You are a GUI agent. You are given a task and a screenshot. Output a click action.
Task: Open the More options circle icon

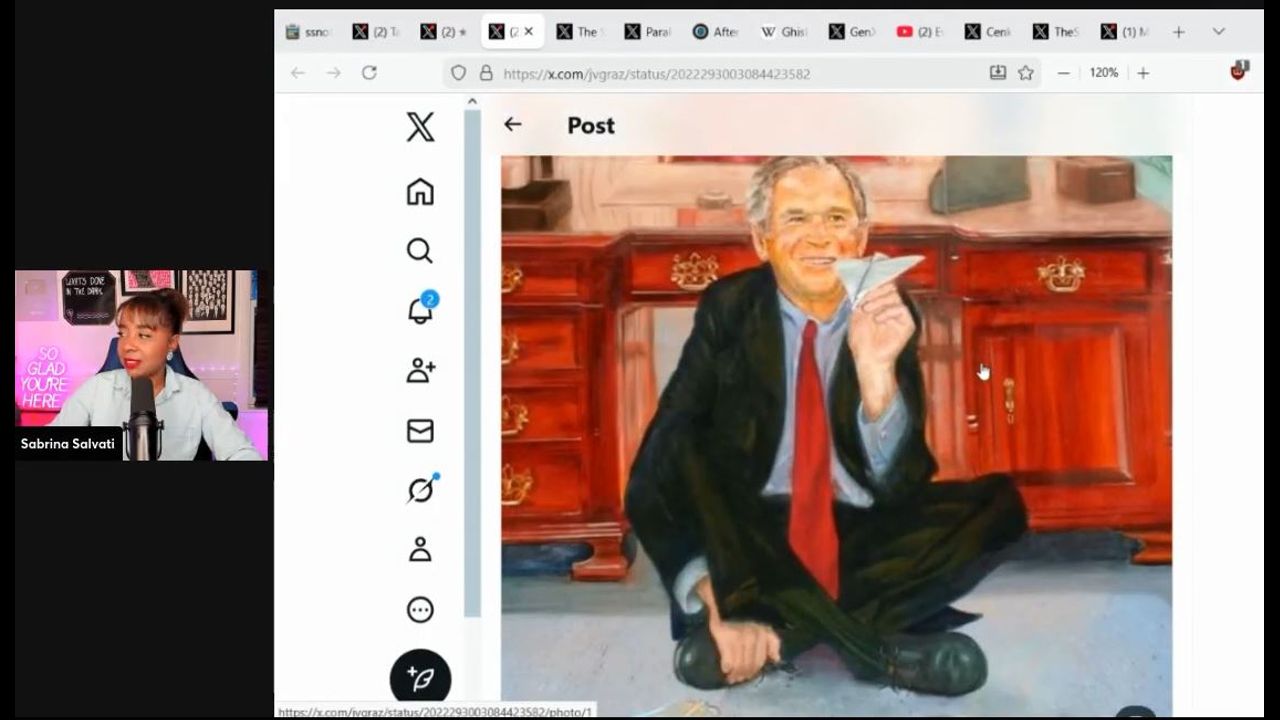pyautogui.click(x=420, y=610)
